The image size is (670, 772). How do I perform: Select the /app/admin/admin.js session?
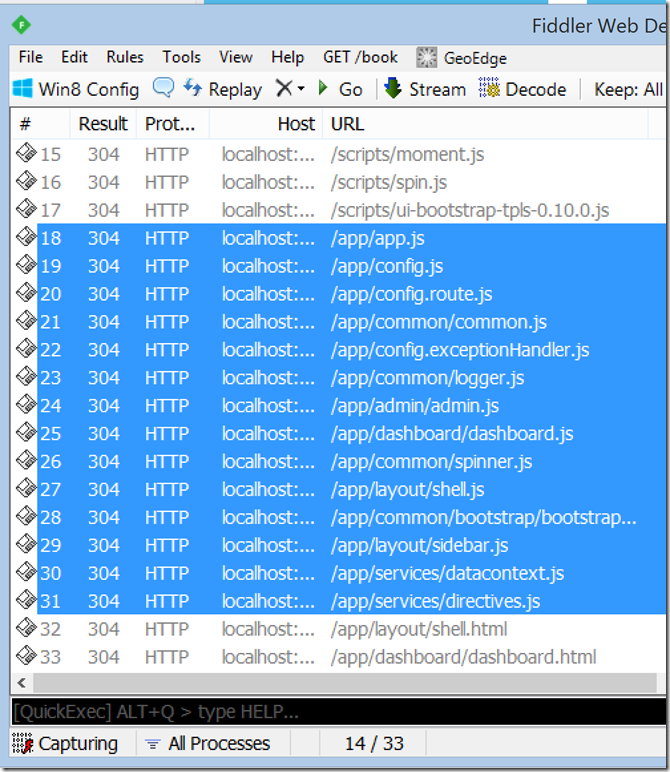click(339, 406)
